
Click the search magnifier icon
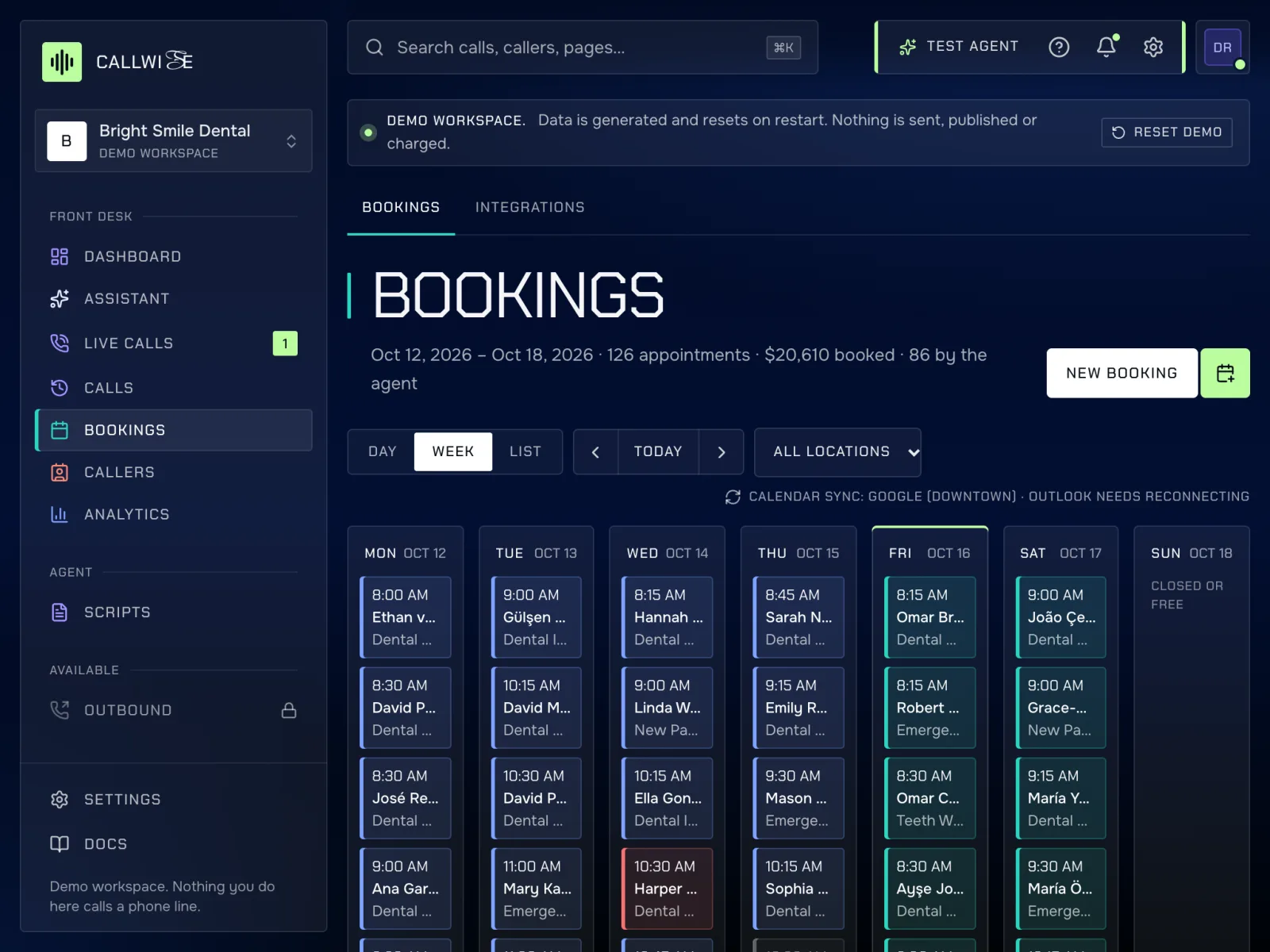(375, 48)
